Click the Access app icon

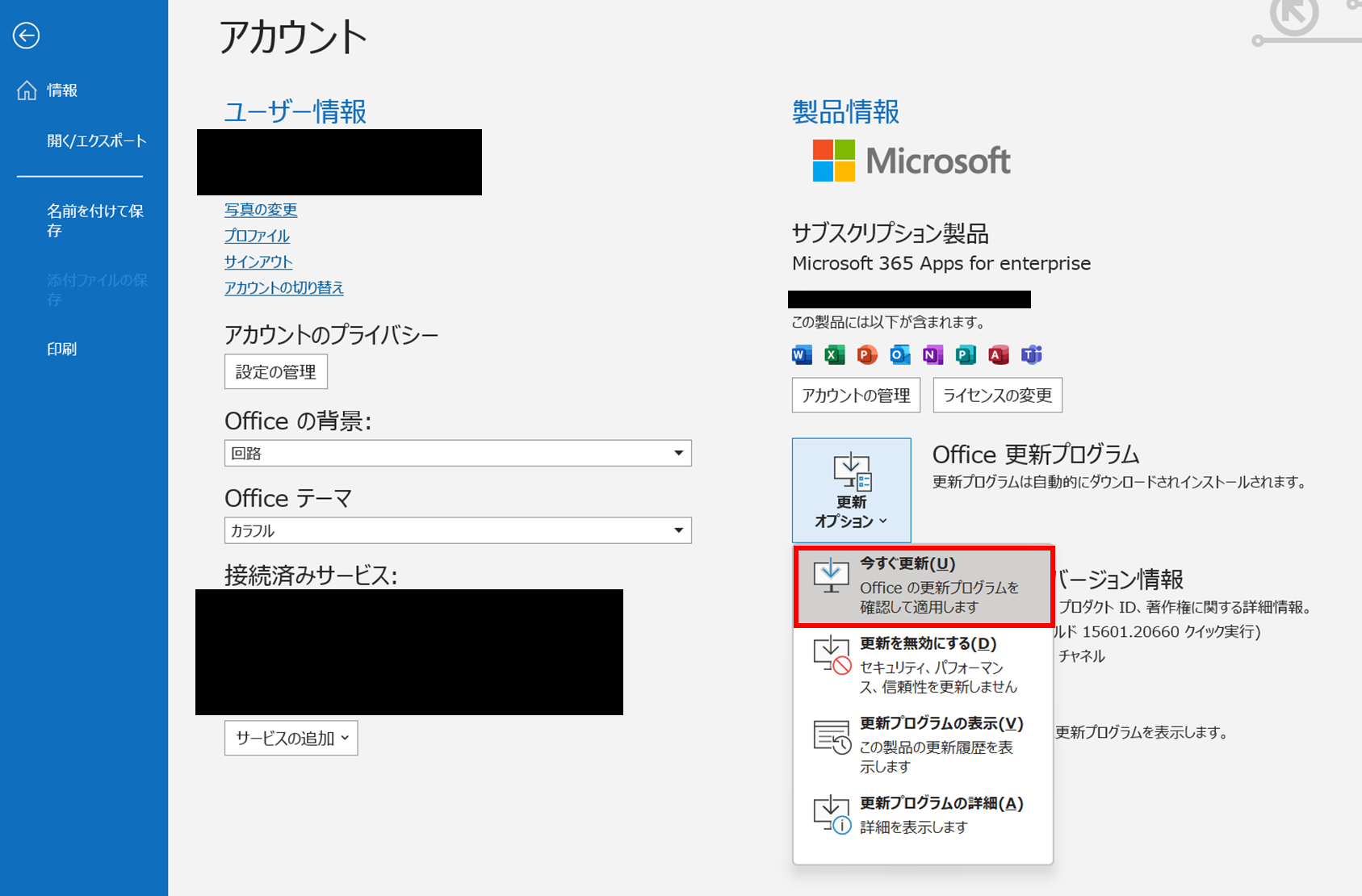[999, 354]
